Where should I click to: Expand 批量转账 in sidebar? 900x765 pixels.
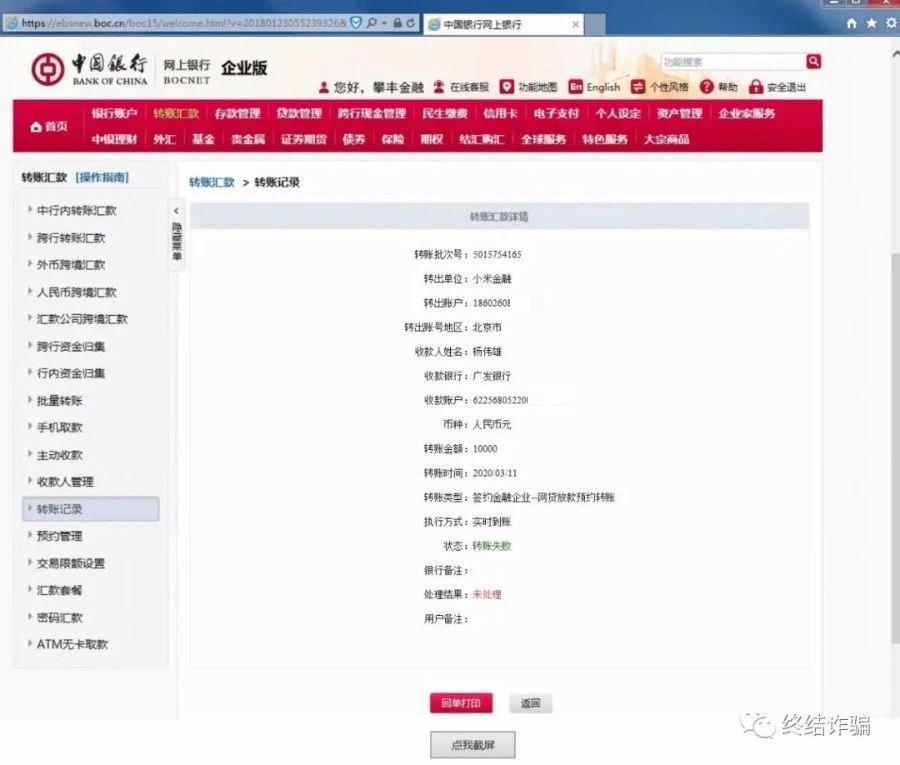(x=59, y=401)
